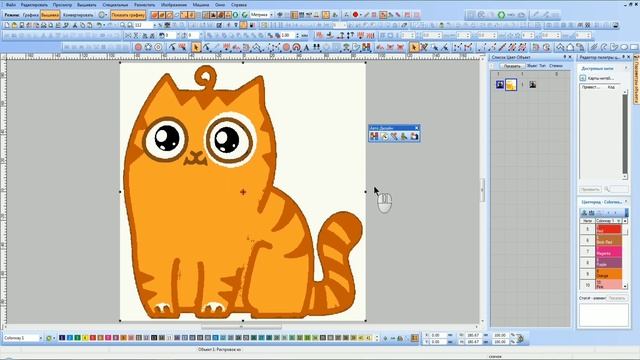This screenshot has height=360, width=640.
Task: Click the center cross marker on cat
Action: point(243,191)
